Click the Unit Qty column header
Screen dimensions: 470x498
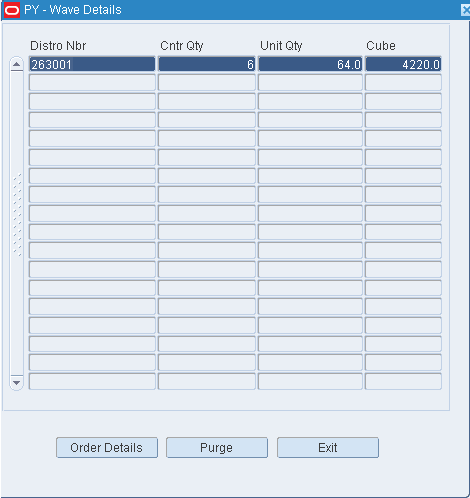[x=281, y=46]
